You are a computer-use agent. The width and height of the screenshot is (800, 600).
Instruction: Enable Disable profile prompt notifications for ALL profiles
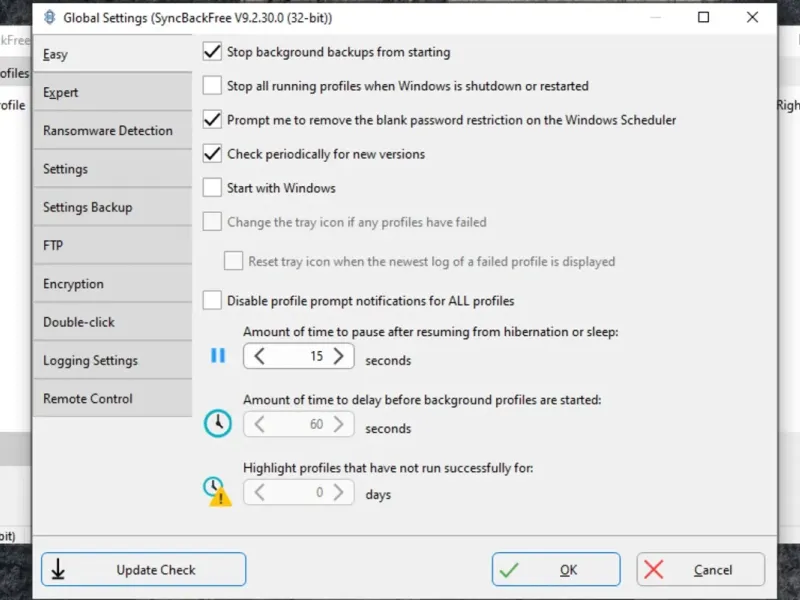coord(212,301)
